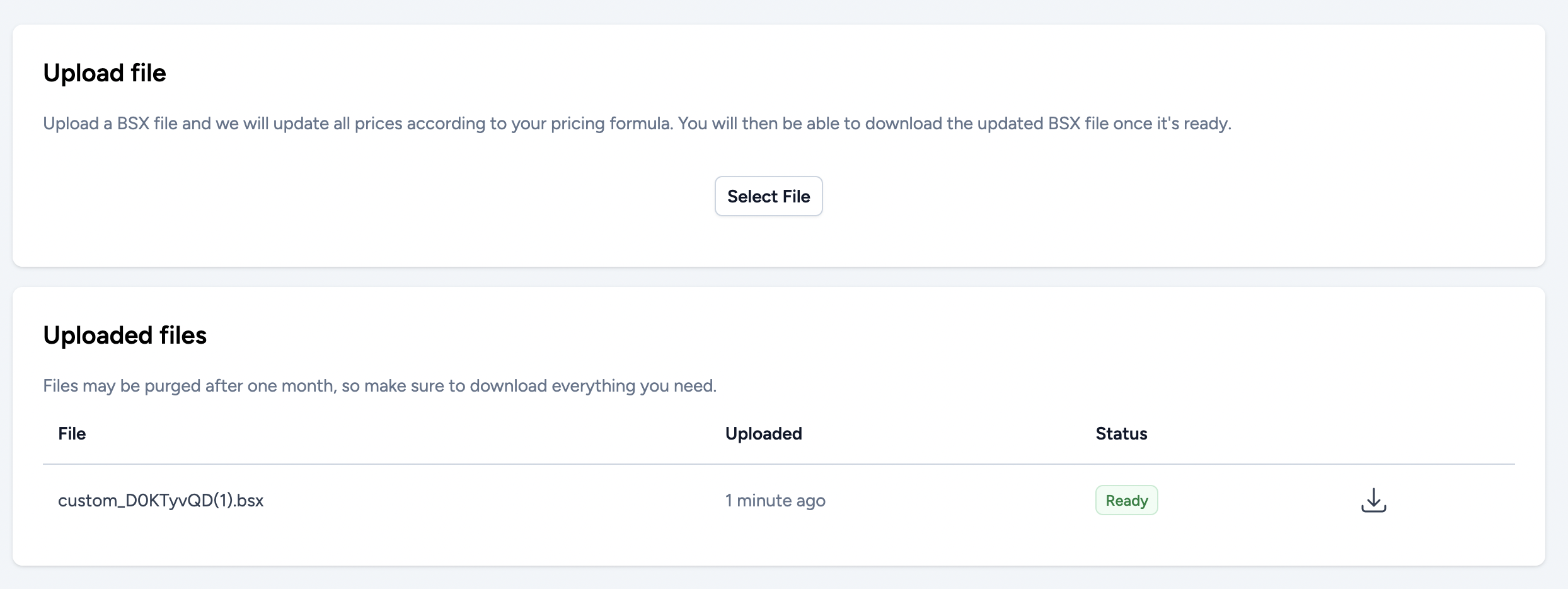This screenshot has height=589, width=1568.
Task: Click the BSX upload description paragraph
Action: click(x=637, y=123)
